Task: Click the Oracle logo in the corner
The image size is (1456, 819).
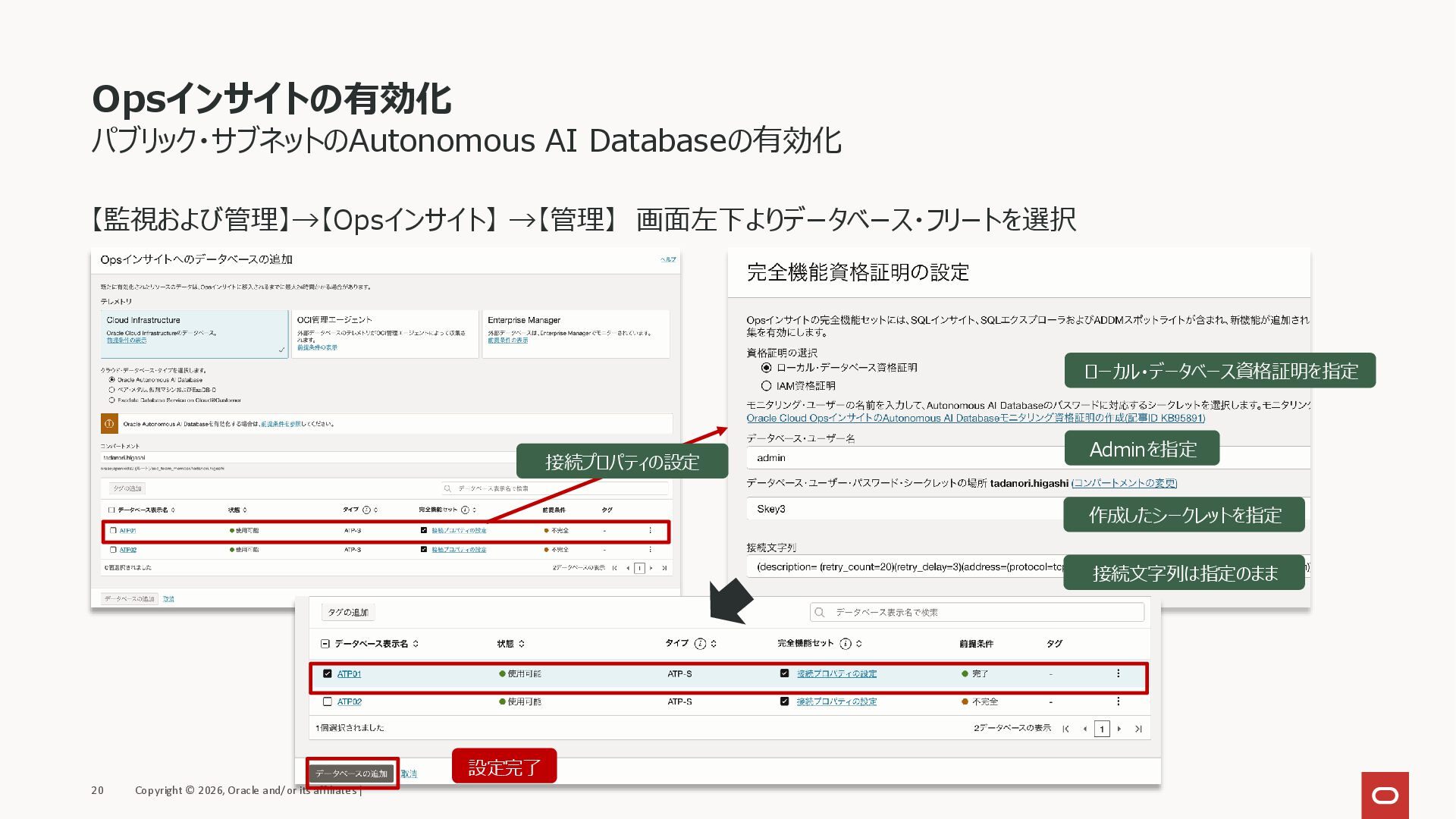Action: pyautogui.click(x=1385, y=795)
